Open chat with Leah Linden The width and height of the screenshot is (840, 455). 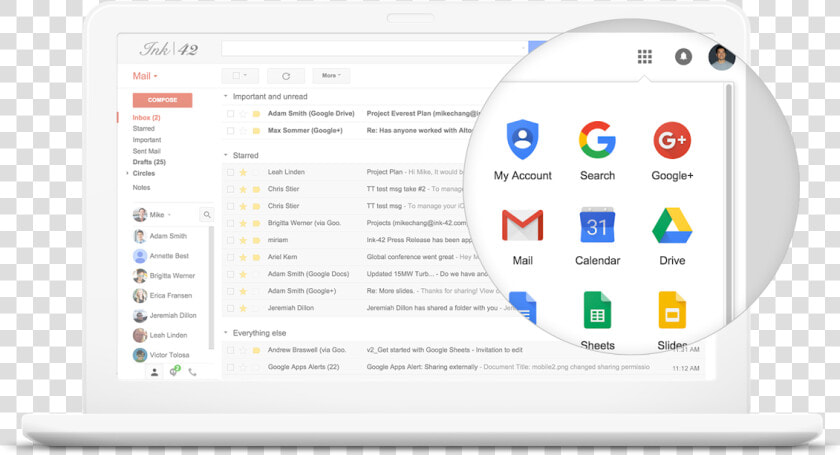tap(168, 335)
